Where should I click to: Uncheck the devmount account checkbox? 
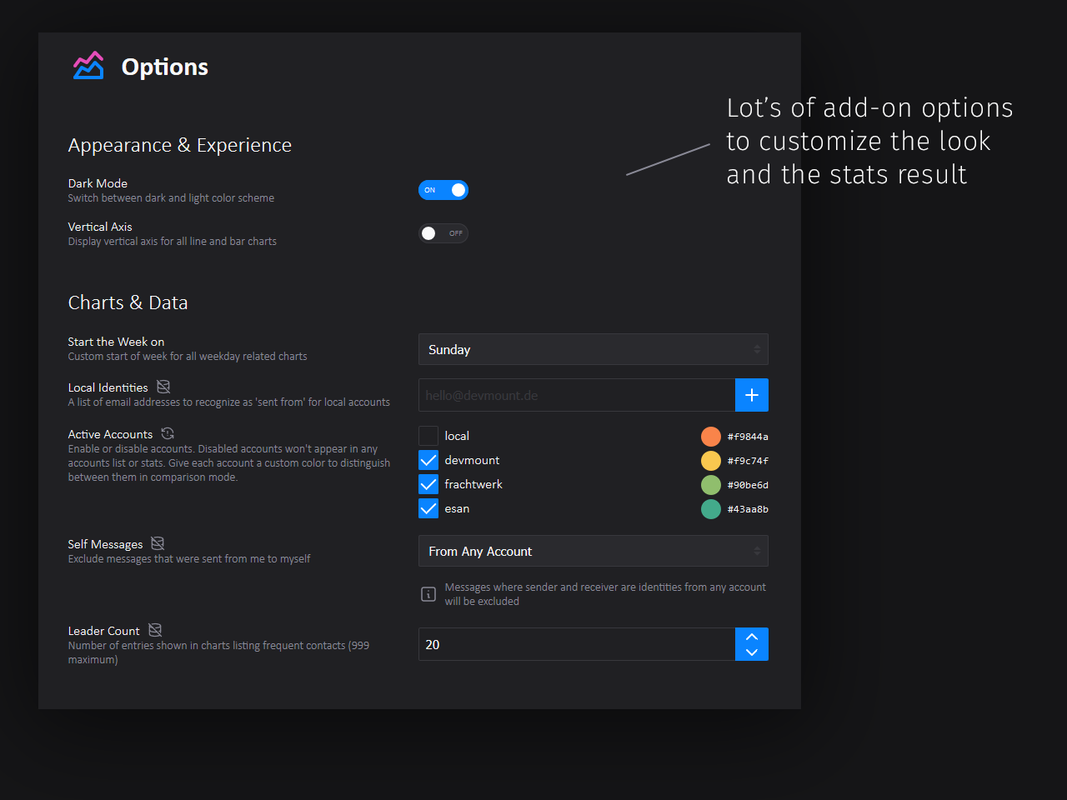428,461
